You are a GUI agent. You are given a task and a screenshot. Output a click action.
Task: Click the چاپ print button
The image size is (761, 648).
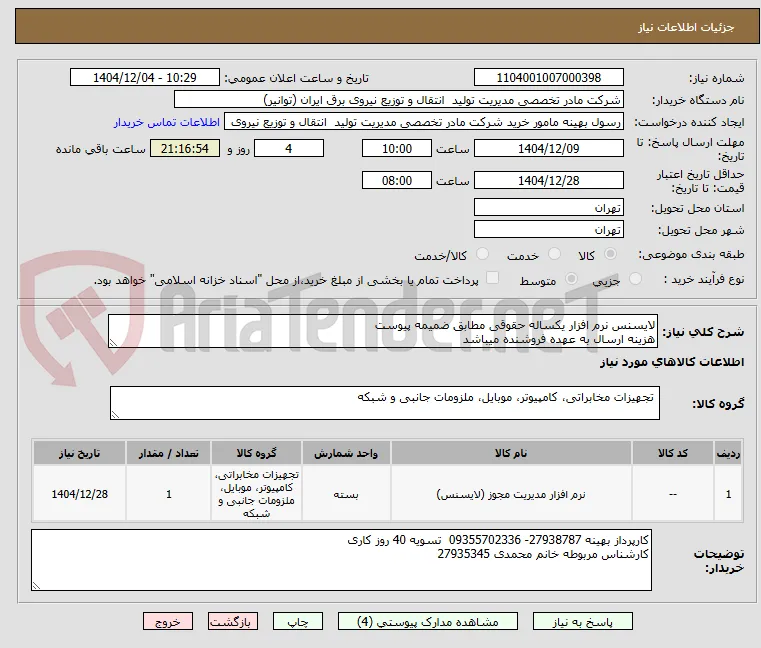(298, 621)
